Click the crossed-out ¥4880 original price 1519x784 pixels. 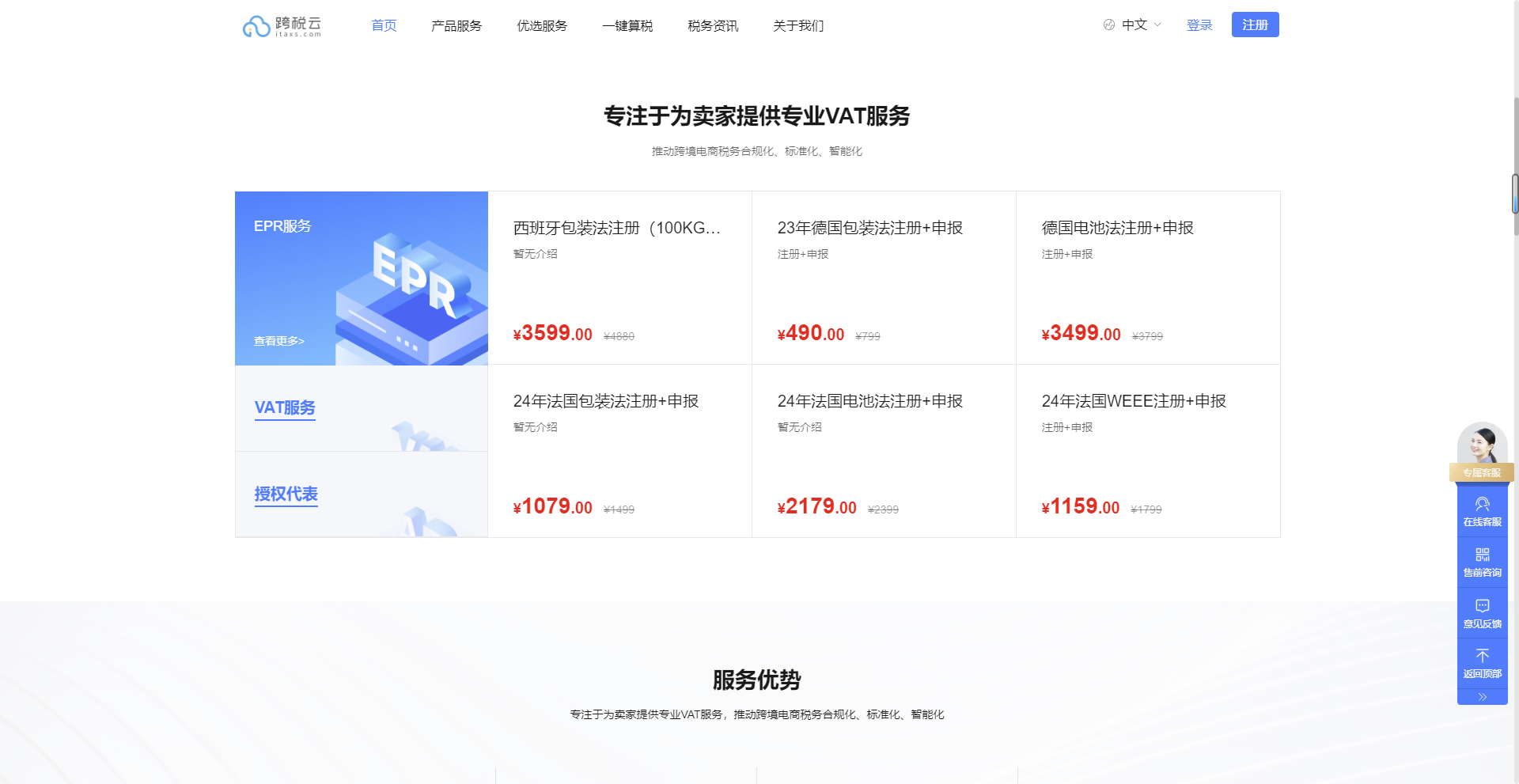pyautogui.click(x=619, y=336)
